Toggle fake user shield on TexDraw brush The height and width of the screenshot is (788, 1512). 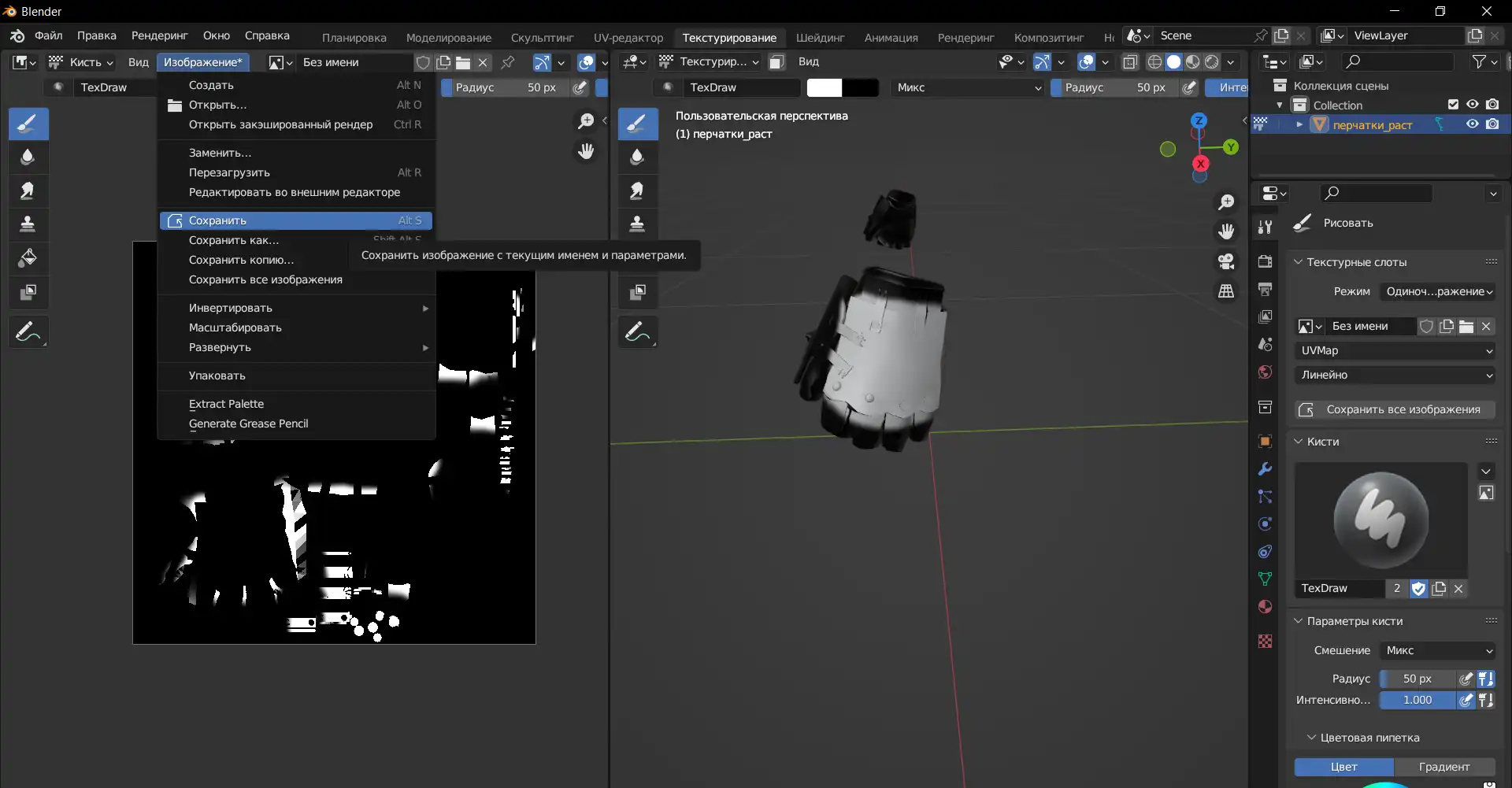[x=1418, y=588]
